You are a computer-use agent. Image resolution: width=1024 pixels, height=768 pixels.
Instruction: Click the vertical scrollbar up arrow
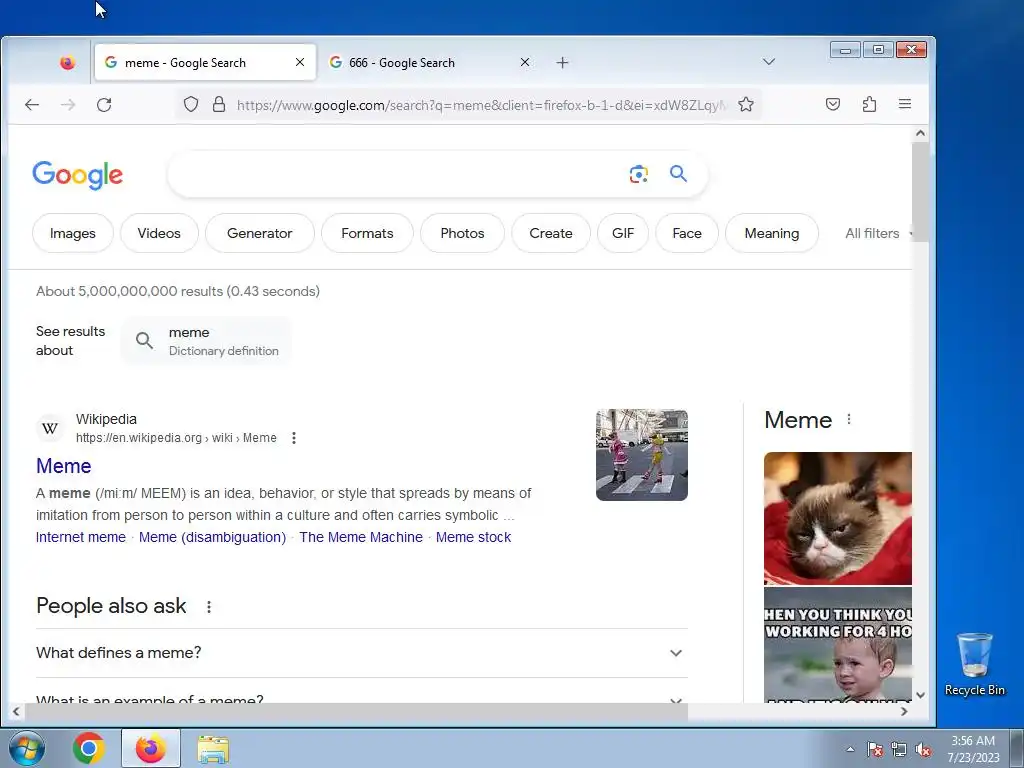[x=920, y=133]
